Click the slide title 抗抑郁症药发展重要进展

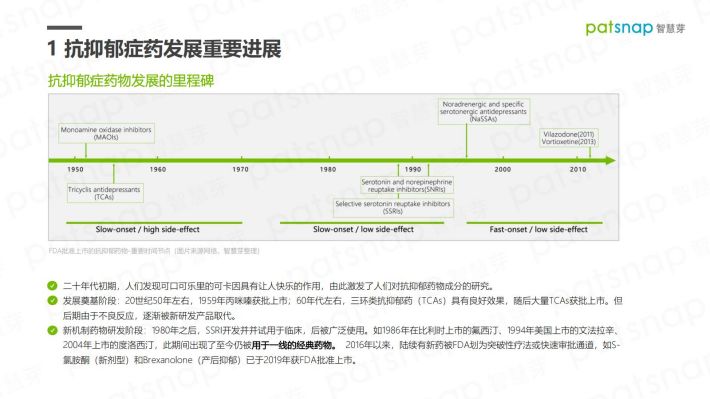pos(173,48)
